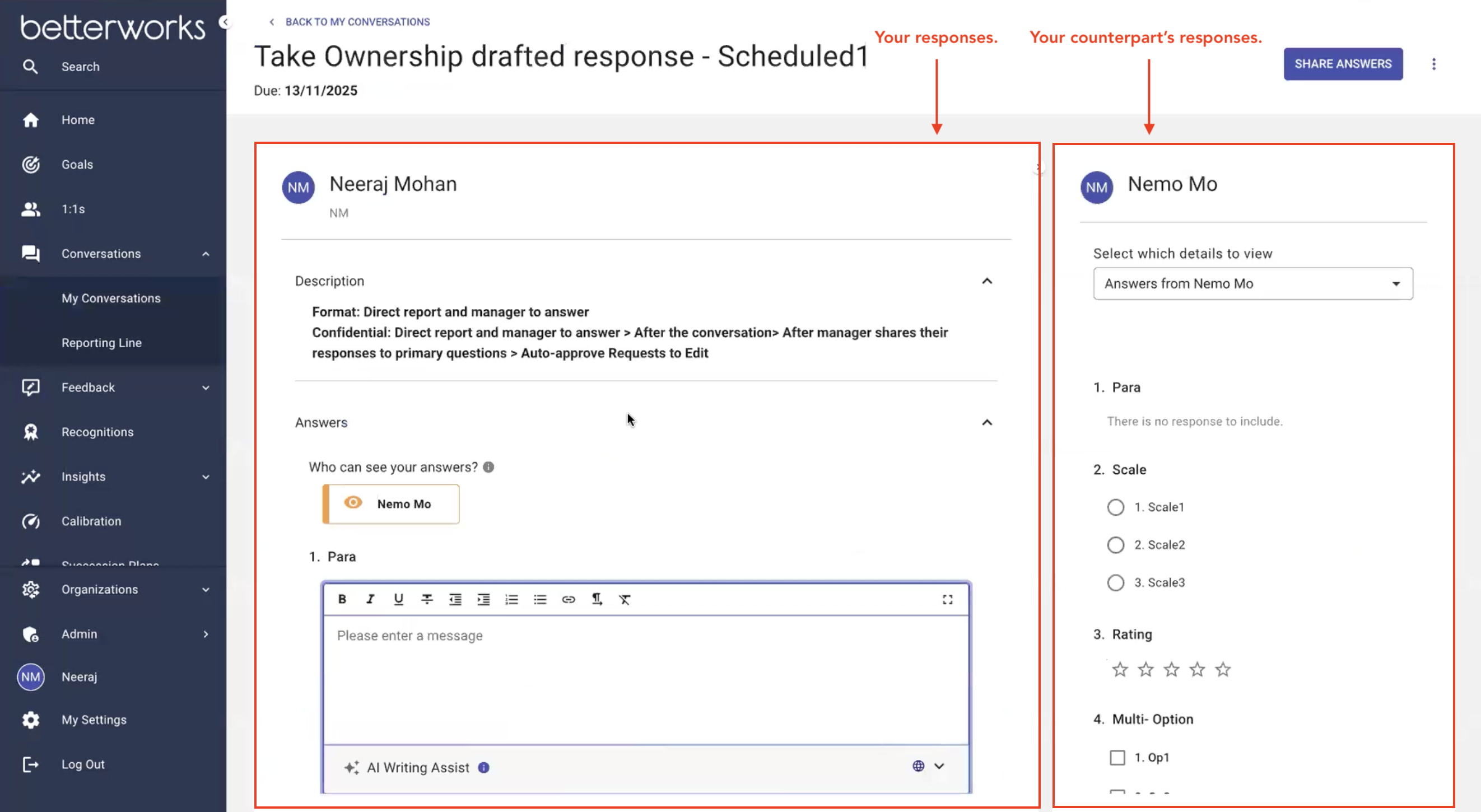1481x812 pixels.
Task: Go to Reporting Line menu item
Action: pyautogui.click(x=102, y=343)
